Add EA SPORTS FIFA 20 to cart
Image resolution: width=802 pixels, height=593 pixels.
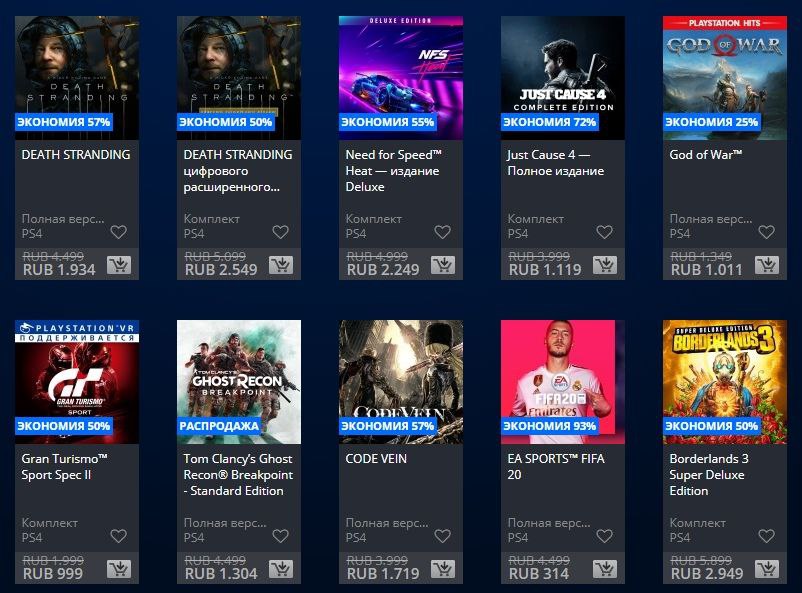pyautogui.click(x=605, y=569)
